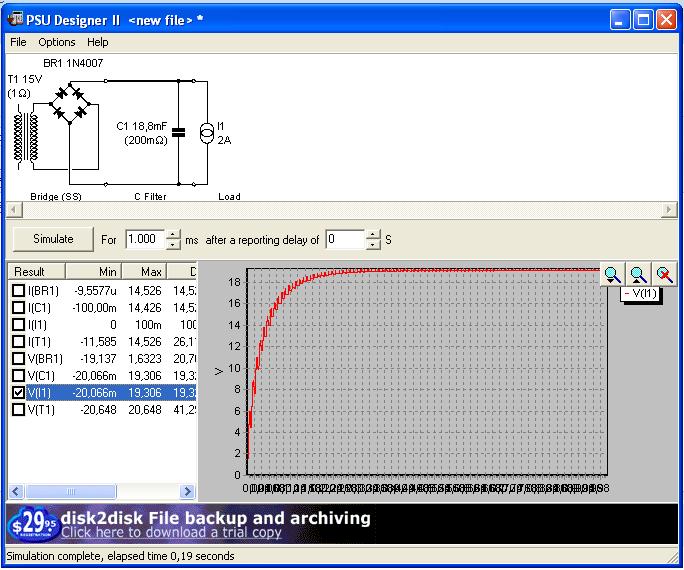
Task: Open the Options menu
Action: pos(57,43)
